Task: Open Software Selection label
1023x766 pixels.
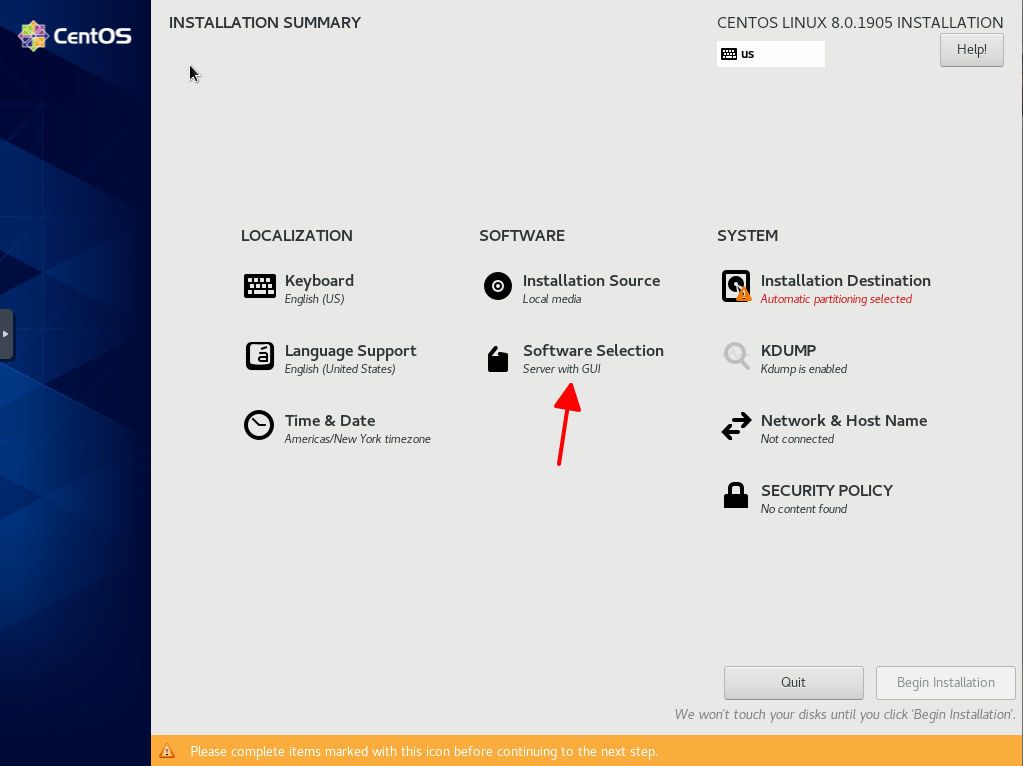Action: click(593, 350)
